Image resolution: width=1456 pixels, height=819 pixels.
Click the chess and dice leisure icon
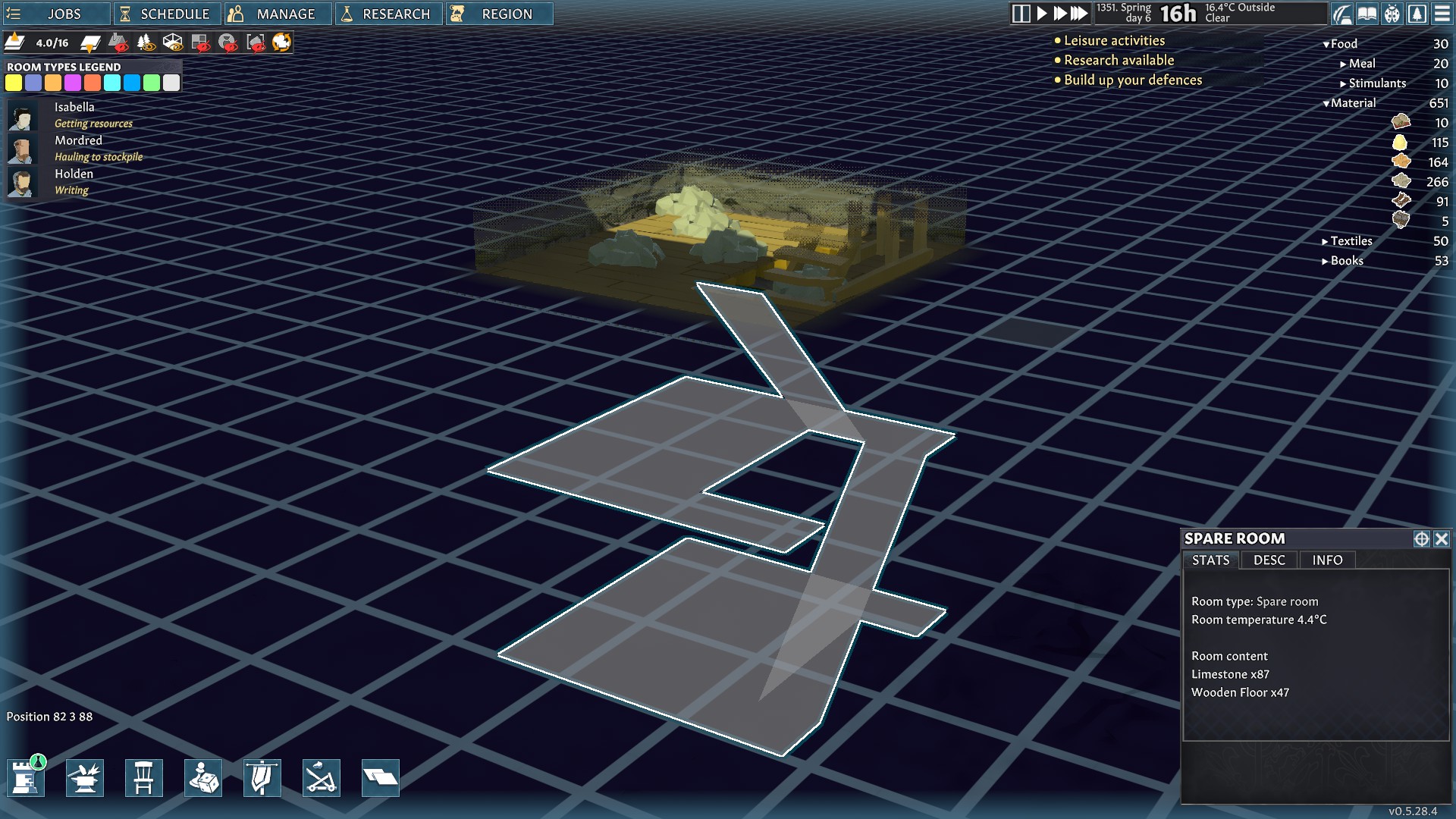pyautogui.click(x=203, y=778)
